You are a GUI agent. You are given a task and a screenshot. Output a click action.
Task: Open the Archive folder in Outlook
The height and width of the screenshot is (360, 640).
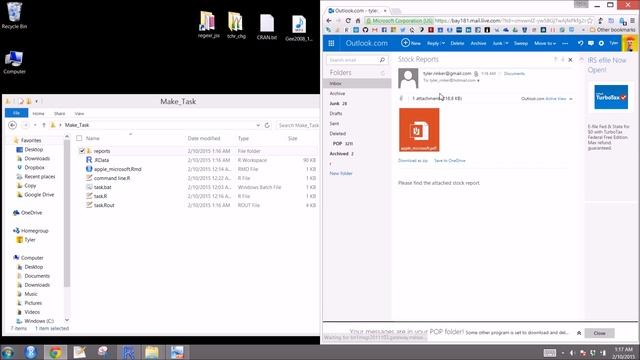337,93
